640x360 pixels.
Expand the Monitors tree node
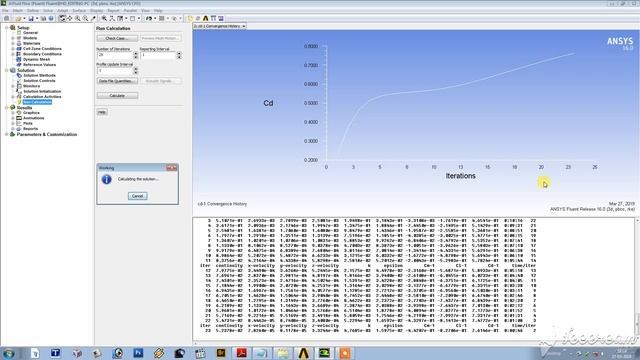click(13, 86)
